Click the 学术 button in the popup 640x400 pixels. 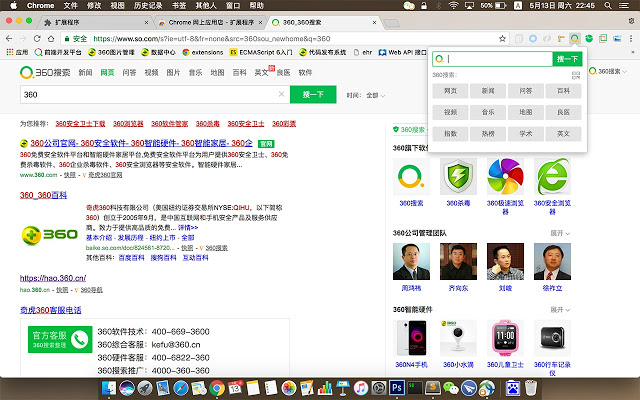click(526, 133)
